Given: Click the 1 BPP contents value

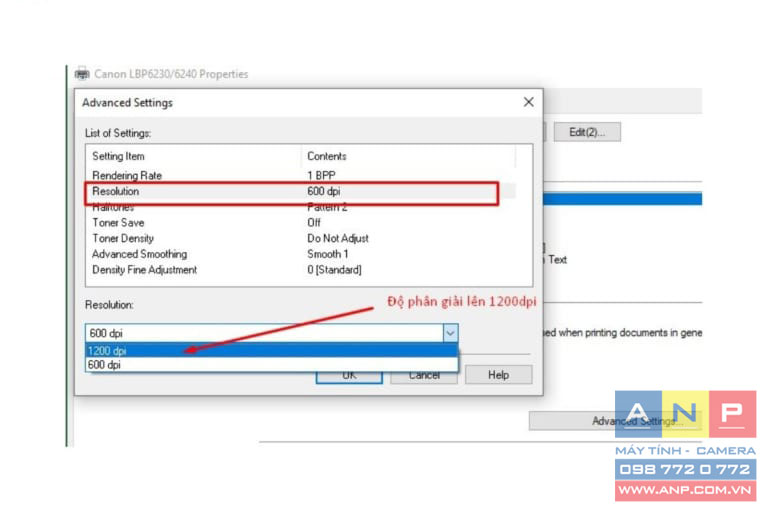Looking at the screenshot, I should pyautogui.click(x=321, y=175).
